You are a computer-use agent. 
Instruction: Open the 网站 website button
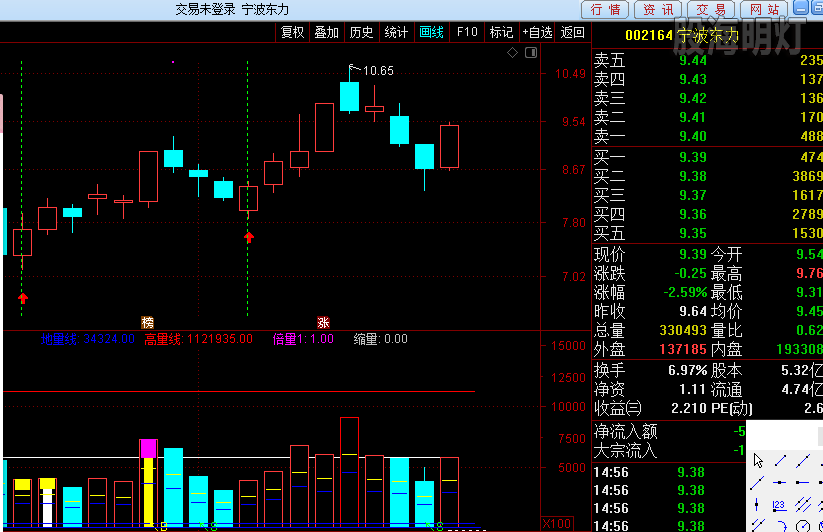click(764, 9)
